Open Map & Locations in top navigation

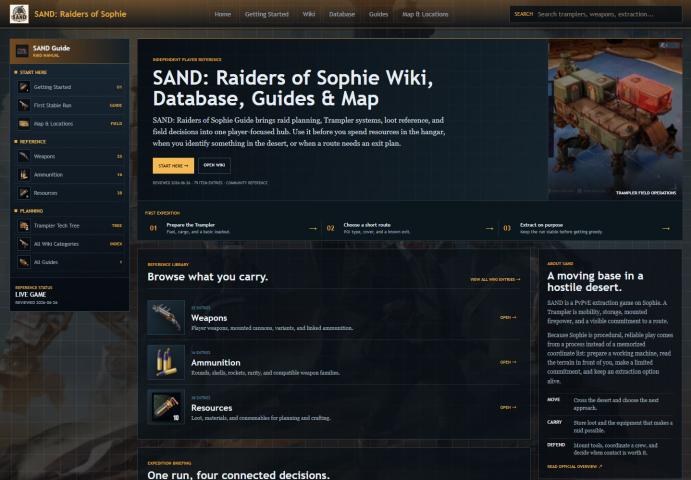click(425, 14)
